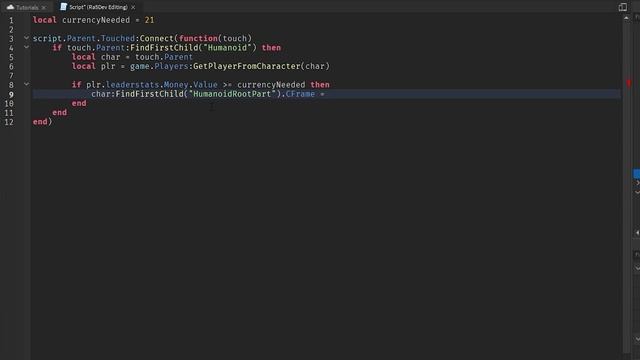Image resolution: width=640 pixels, height=360 pixels.
Task: Click the cloud icon on Tutorials tab
Action: tap(10, 7)
